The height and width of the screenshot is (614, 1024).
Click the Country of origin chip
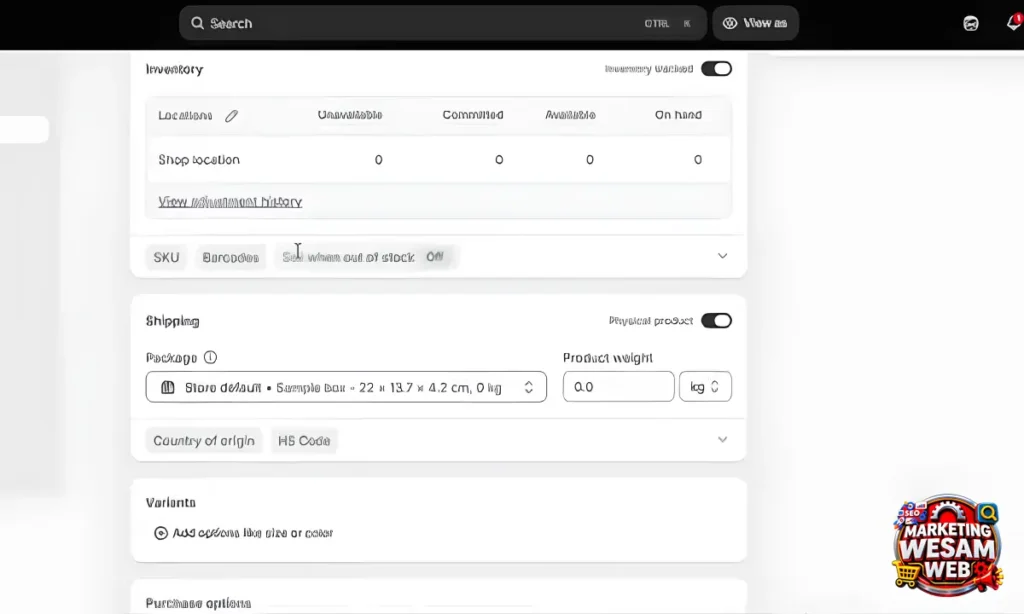coord(204,441)
